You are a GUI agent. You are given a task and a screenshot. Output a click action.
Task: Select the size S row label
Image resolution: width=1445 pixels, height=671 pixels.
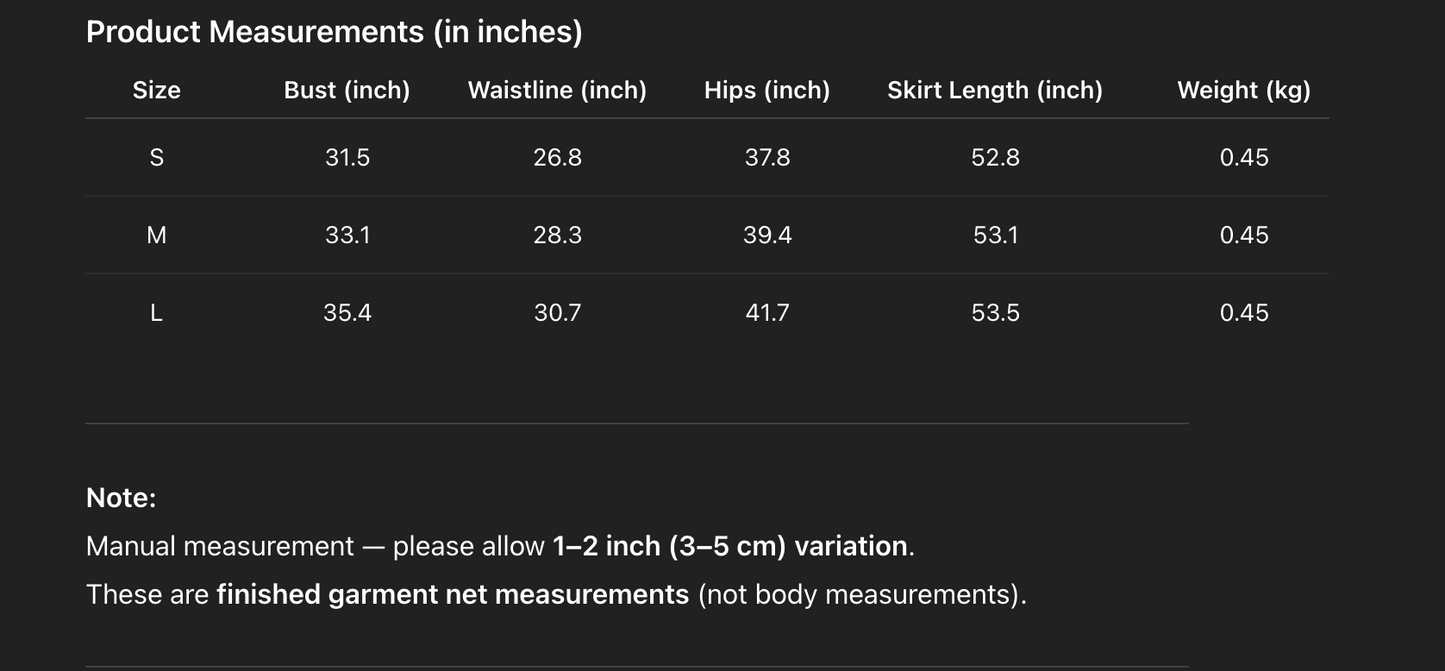coord(157,157)
